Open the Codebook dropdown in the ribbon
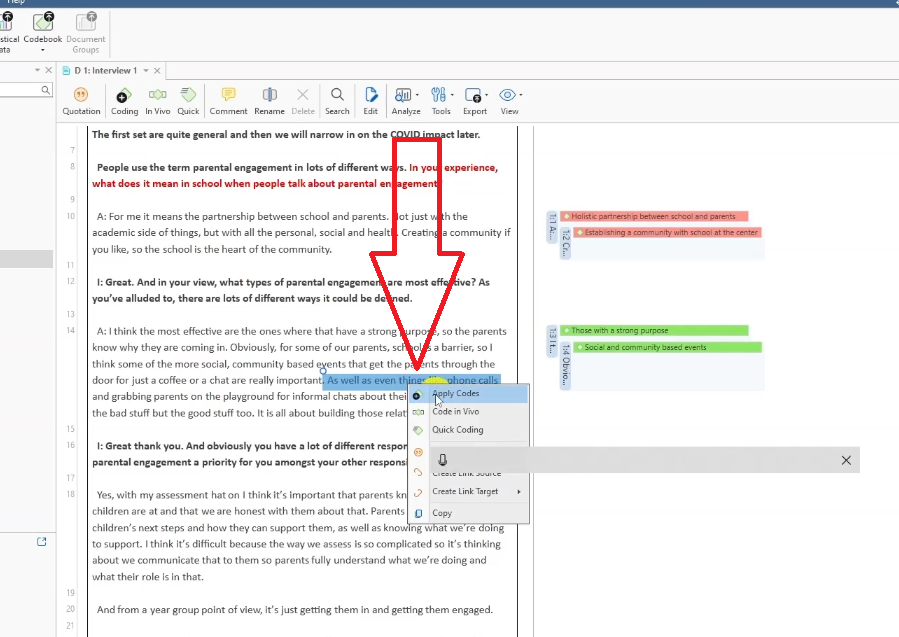 click(43, 30)
